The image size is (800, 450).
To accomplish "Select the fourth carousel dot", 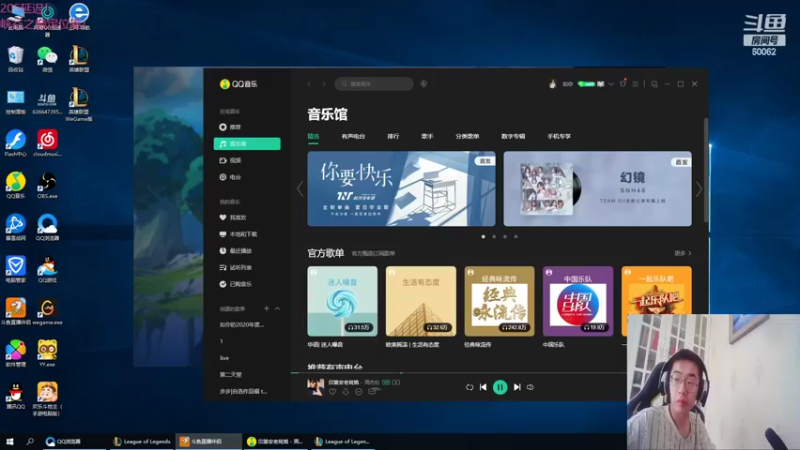I will click(x=516, y=237).
